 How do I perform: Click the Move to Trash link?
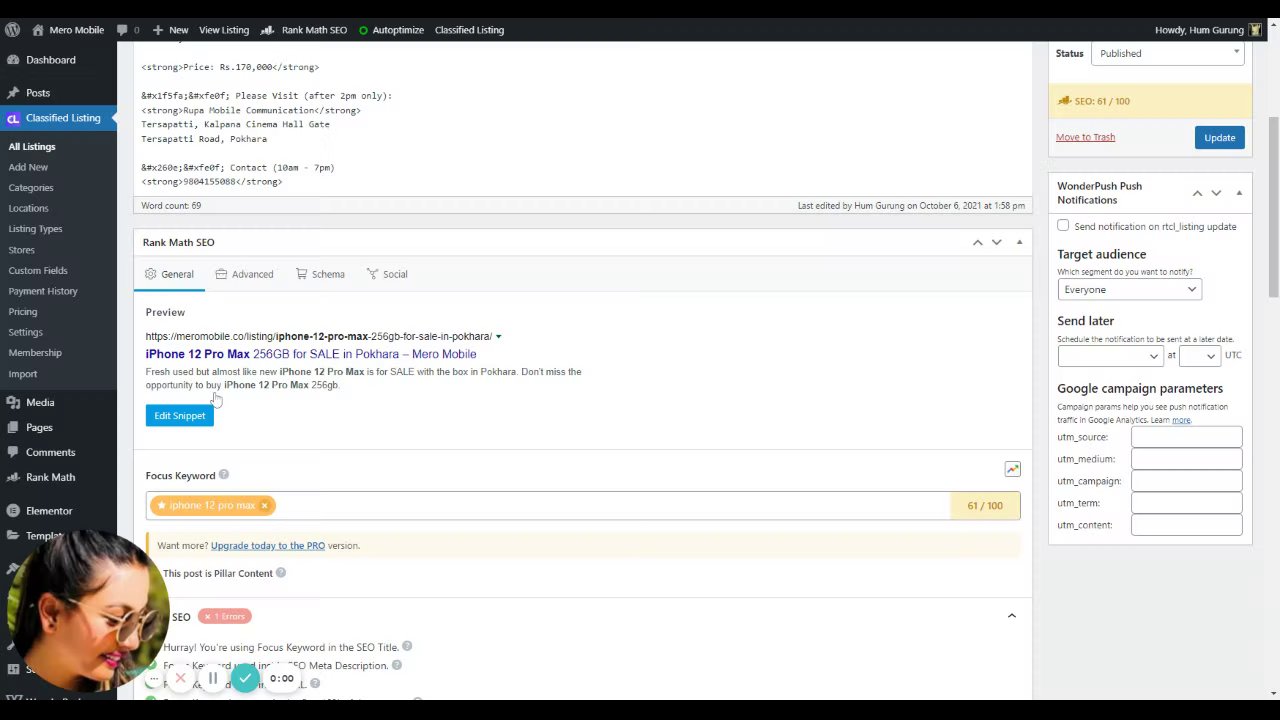1085,137
